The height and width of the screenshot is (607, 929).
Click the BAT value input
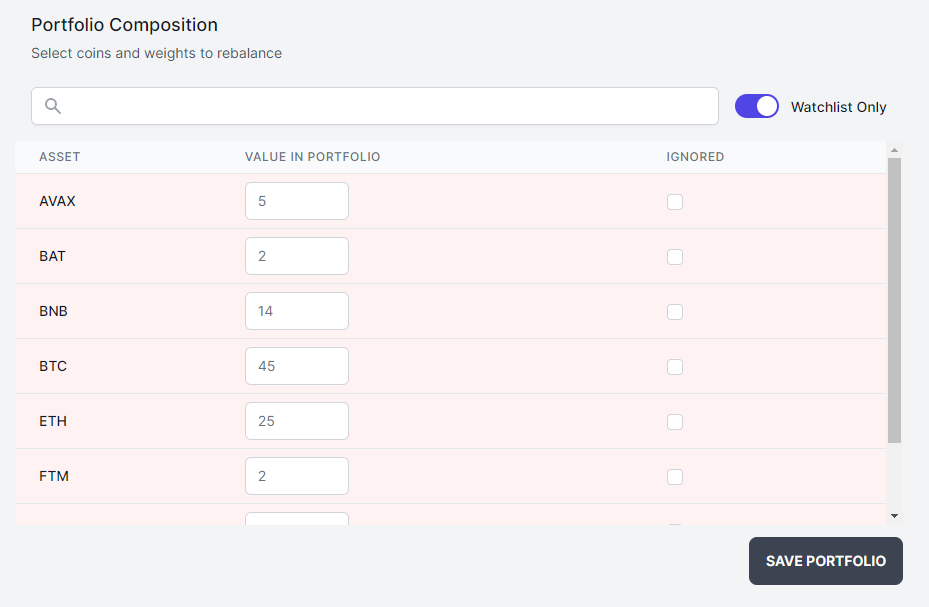coord(297,256)
